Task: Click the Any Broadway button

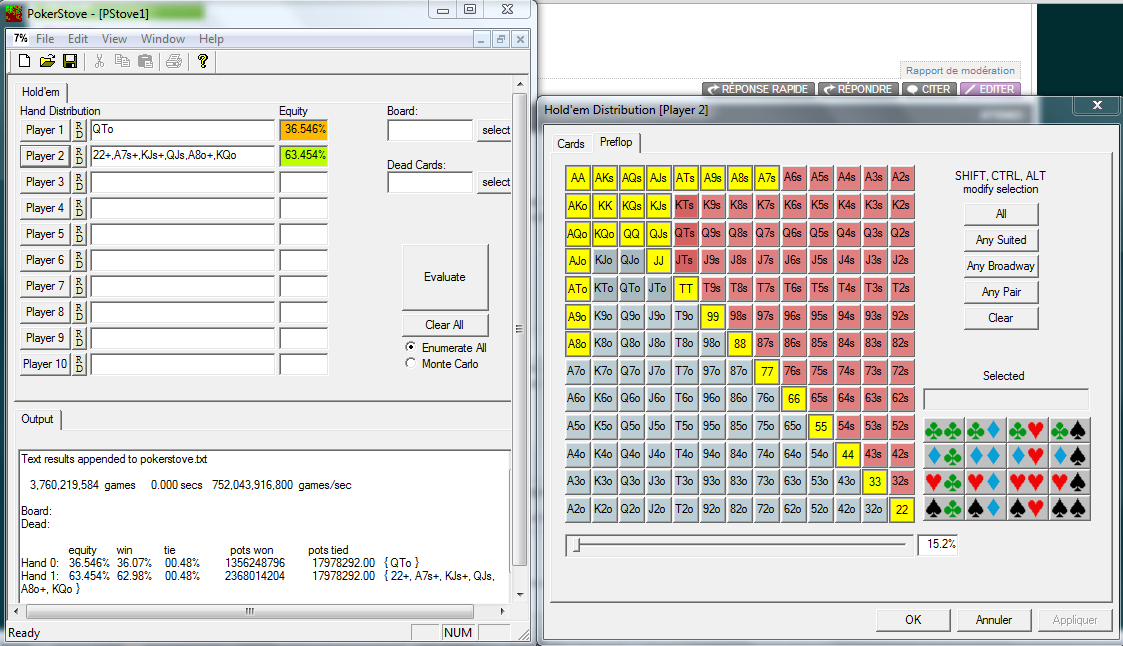Action: tap(1001, 266)
